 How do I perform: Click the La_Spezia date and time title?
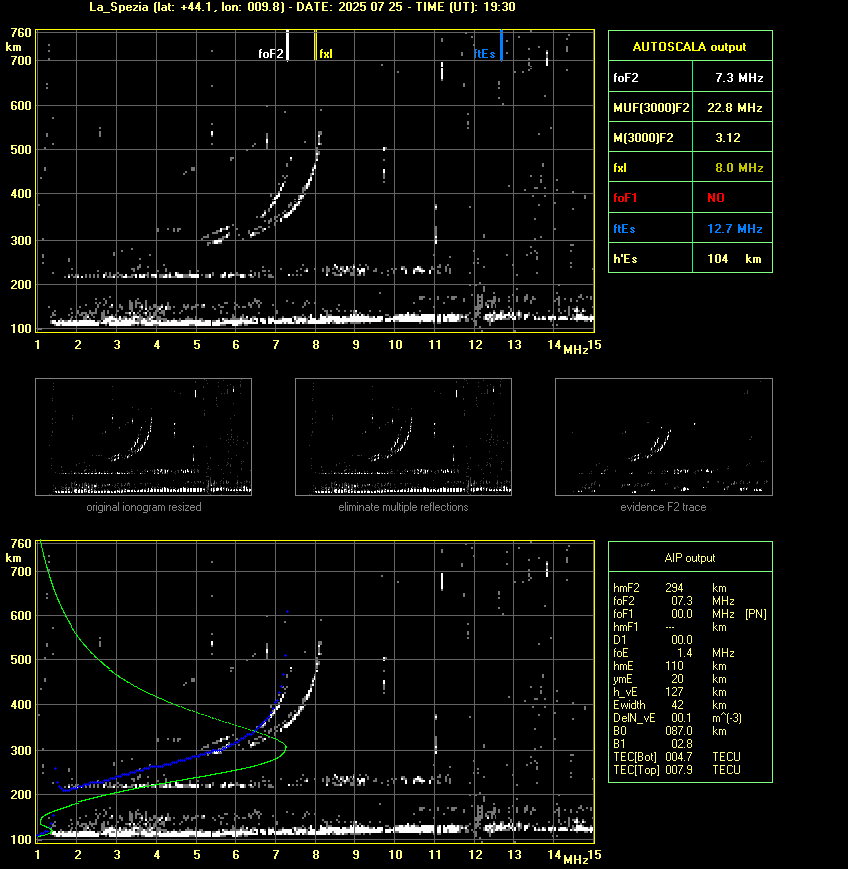pos(302,7)
